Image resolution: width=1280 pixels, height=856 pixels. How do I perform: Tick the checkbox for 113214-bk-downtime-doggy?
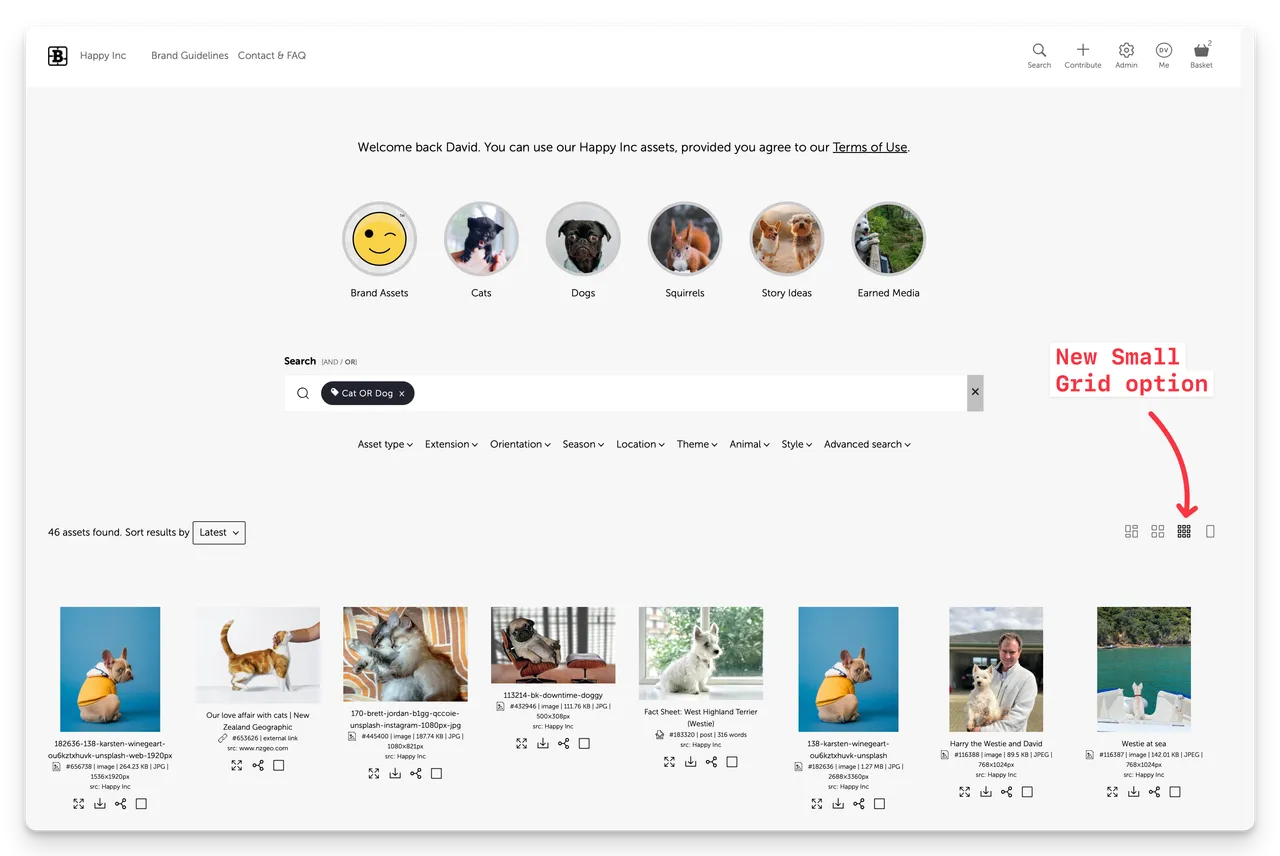point(584,743)
